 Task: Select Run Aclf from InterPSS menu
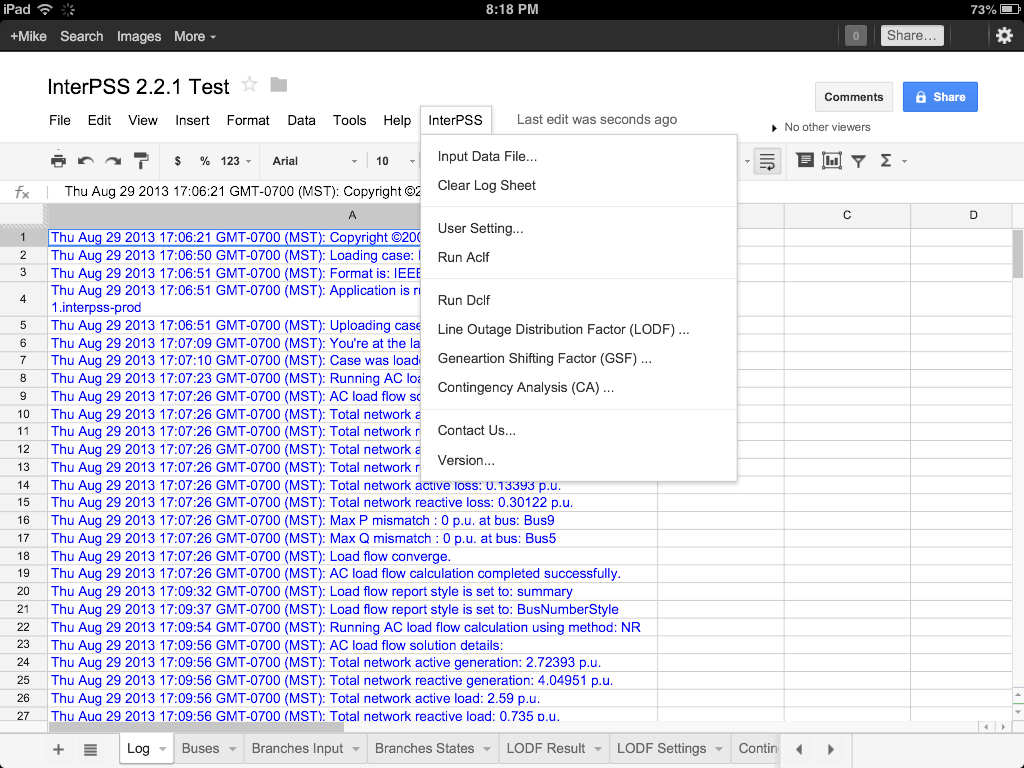(x=464, y=257)
